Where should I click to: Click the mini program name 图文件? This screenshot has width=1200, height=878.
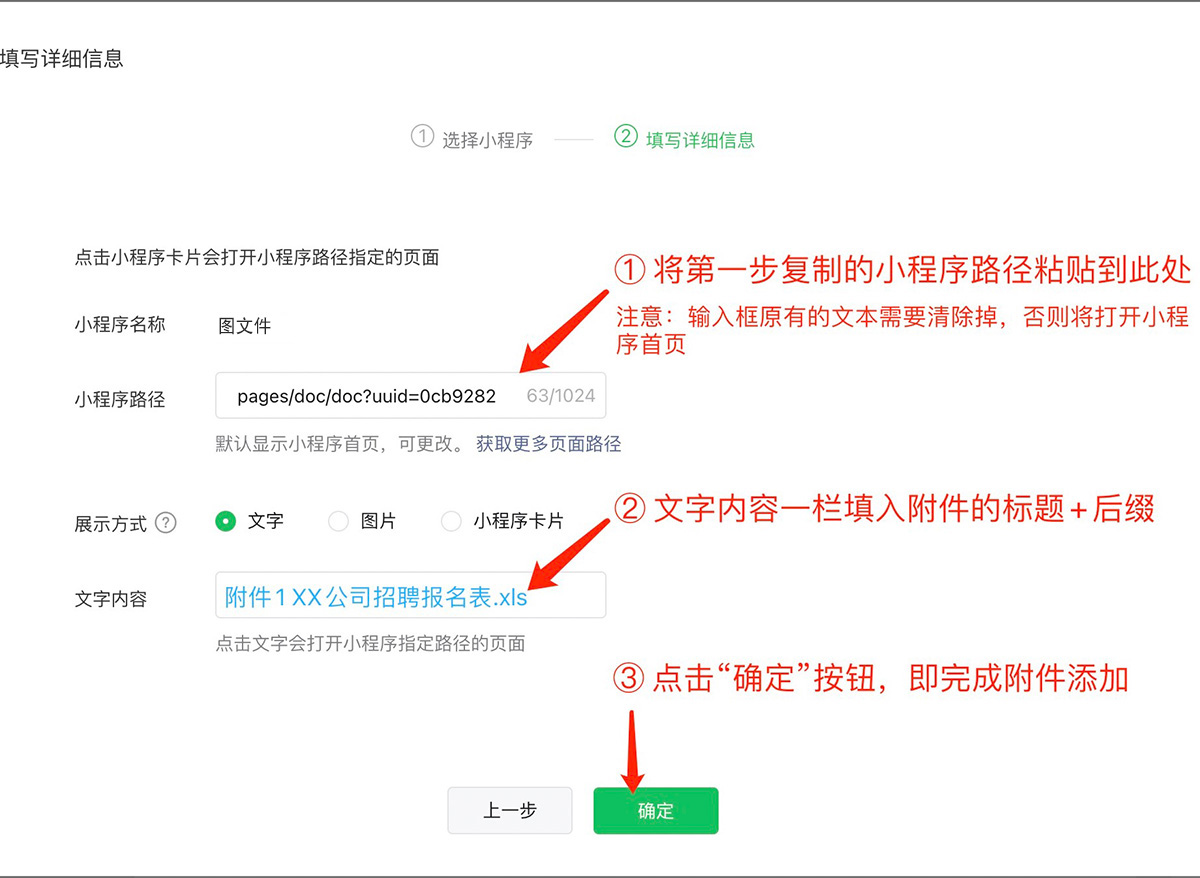point(245,326)
